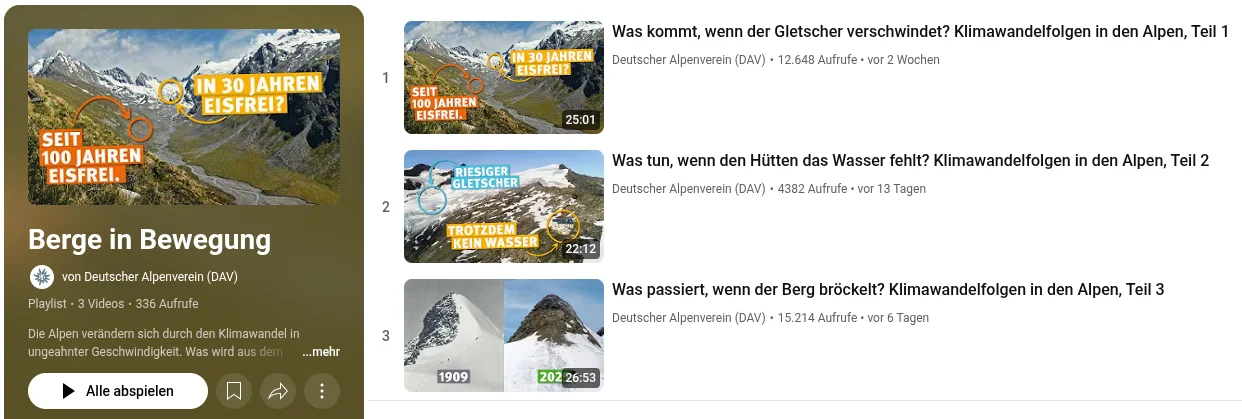Save playlist with the bookmark icon
The image size is (1242, 419).
(x=234, y=391)
